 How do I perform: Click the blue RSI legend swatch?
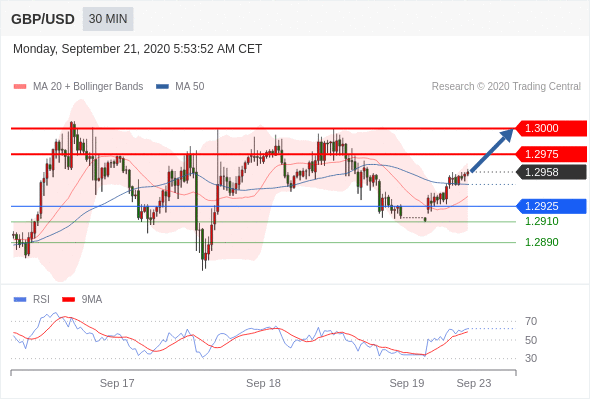click(x=20, y=300)
